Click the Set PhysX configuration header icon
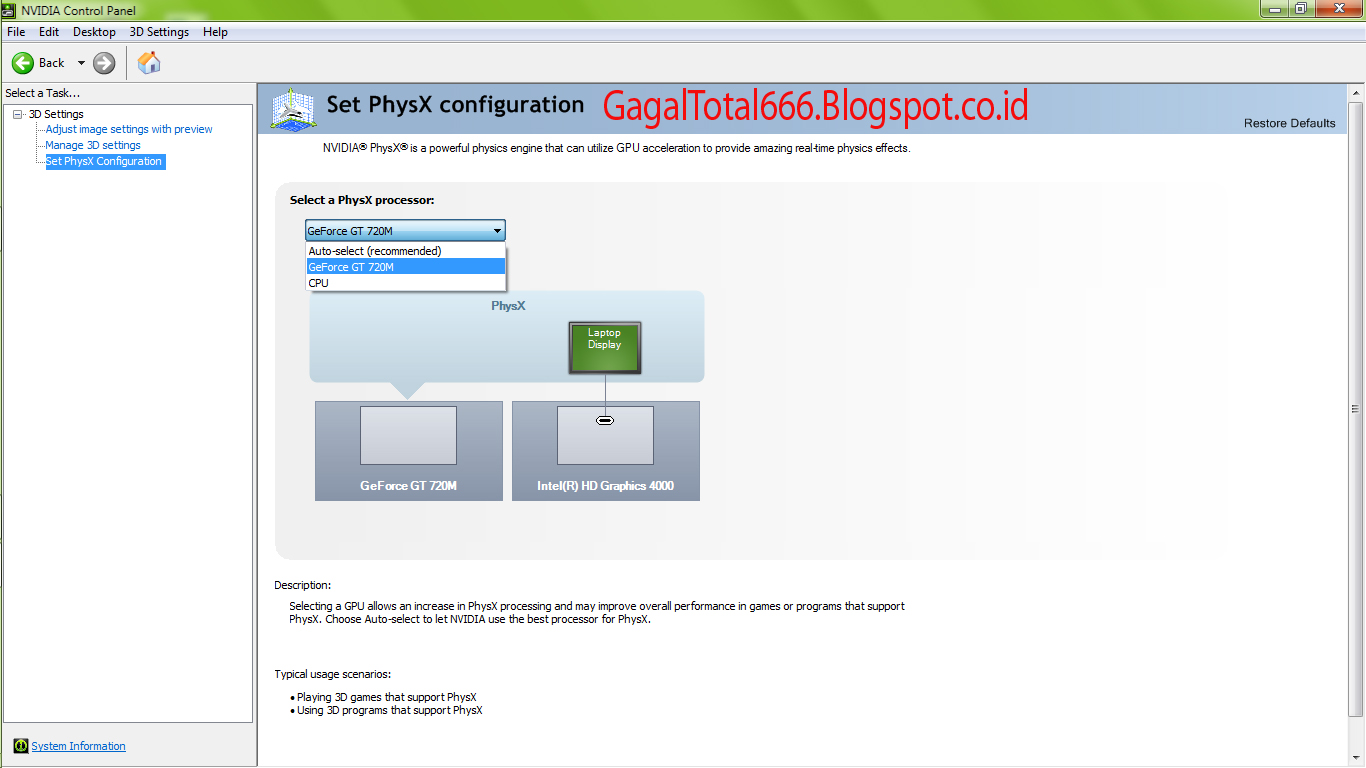Image resolution: width=1366 pixels, height=768 pixels. [293, 108]
